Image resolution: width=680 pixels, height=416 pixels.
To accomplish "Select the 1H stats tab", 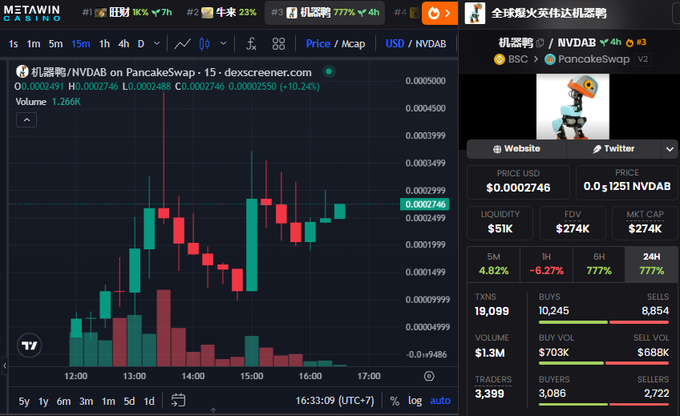I will pyautogui.click(x=546, y=264).
